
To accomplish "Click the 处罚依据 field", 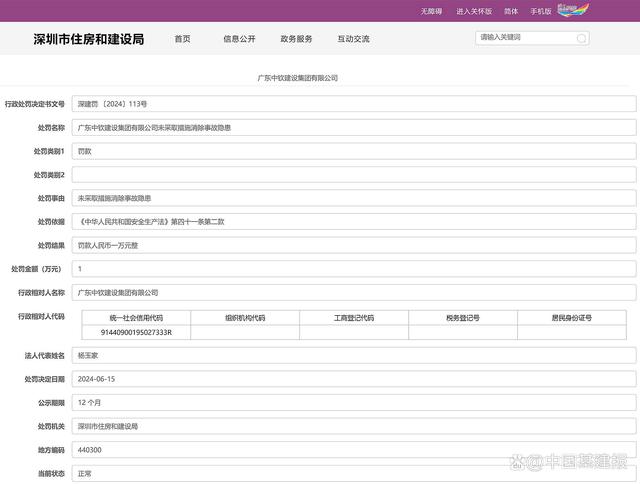I will (x=354, y=222).
